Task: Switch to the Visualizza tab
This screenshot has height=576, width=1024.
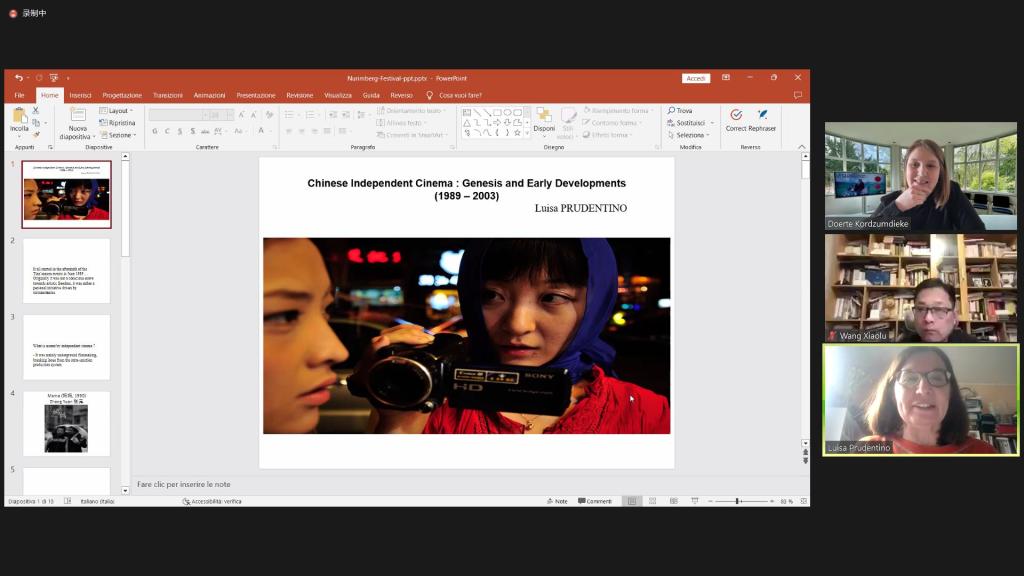Action: (338, 95)
